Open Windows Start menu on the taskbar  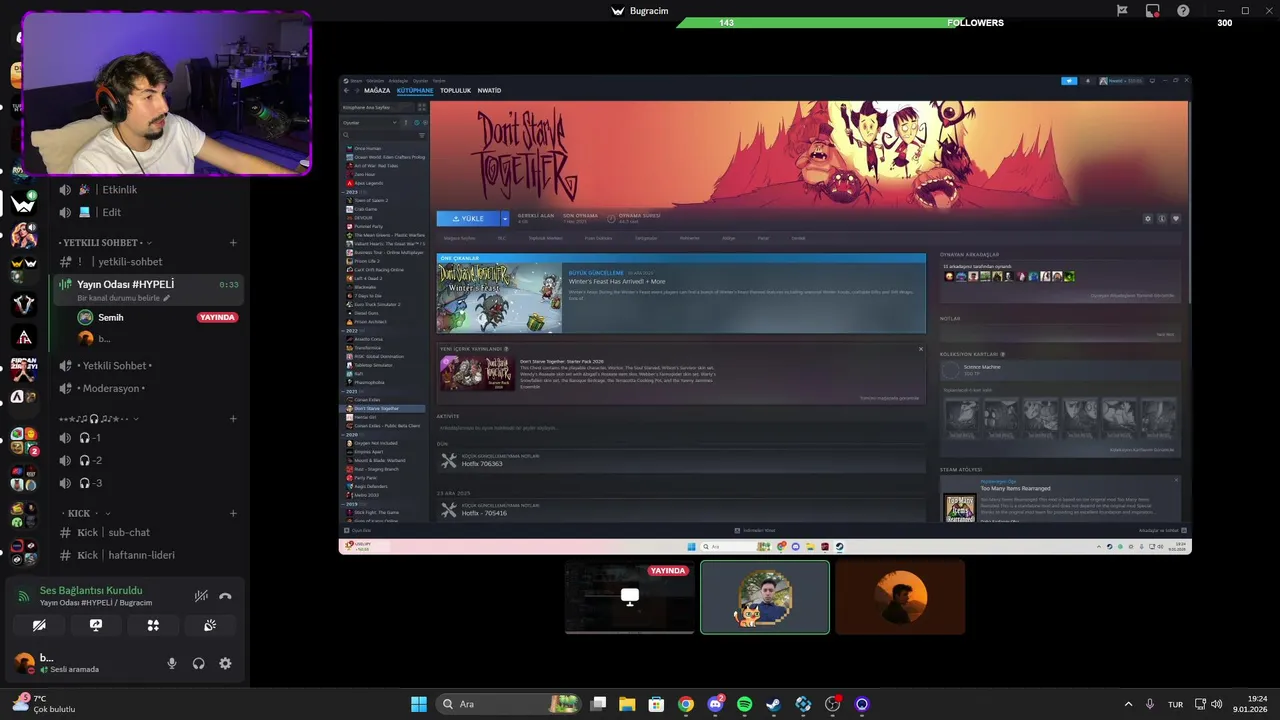[418, 704]
